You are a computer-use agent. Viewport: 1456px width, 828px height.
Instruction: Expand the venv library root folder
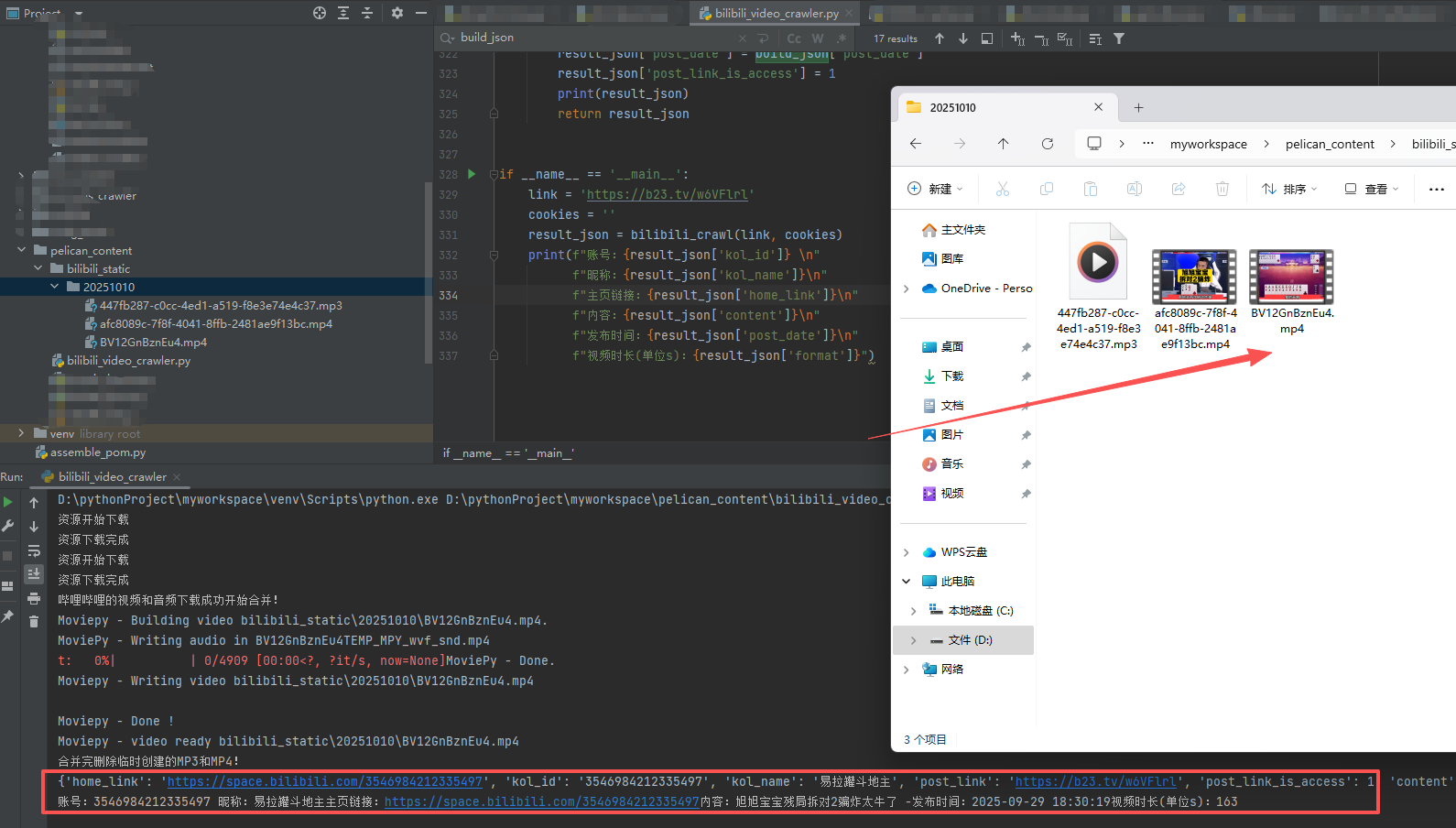click(x=21, y=433)
